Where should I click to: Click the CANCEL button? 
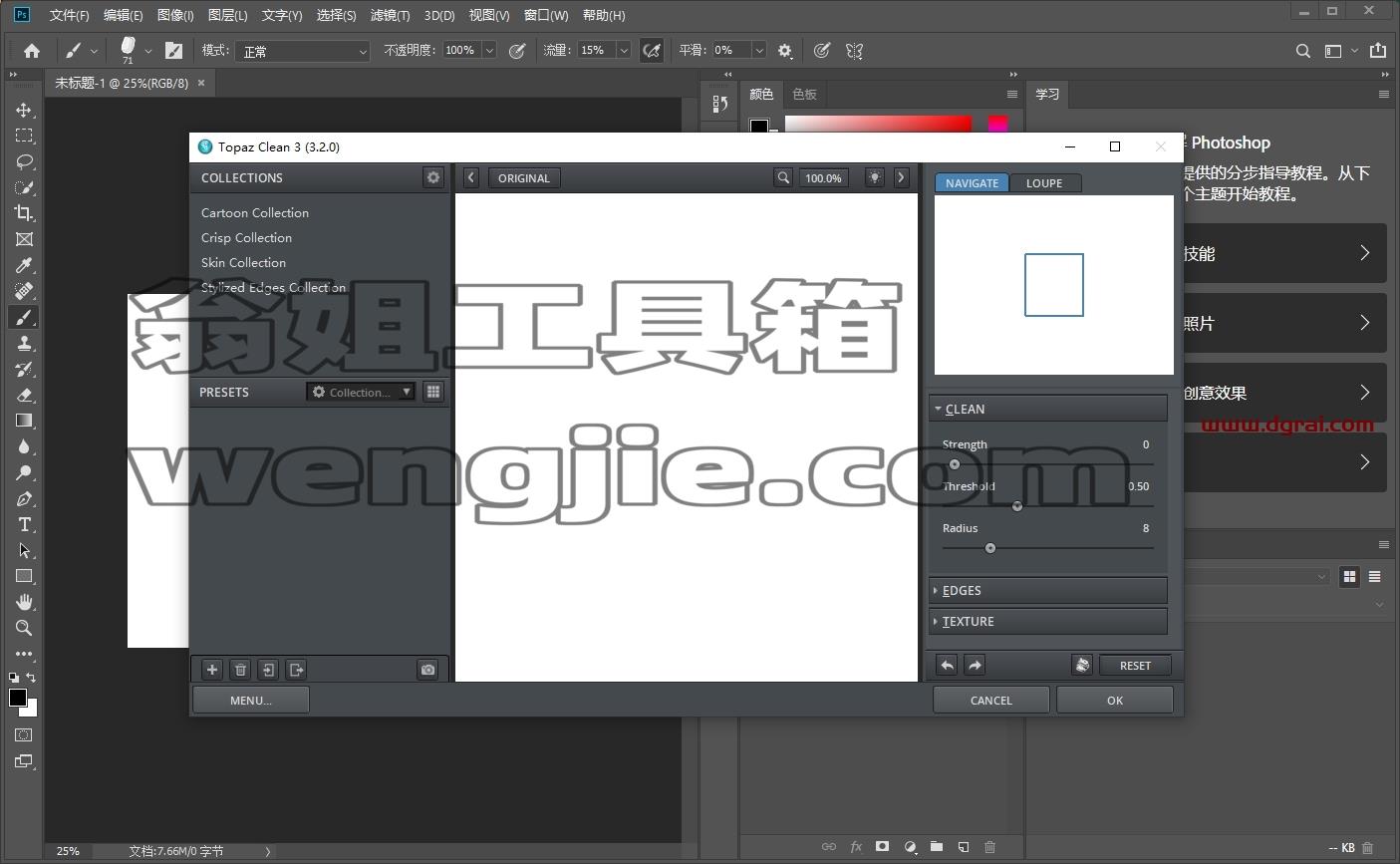point(991,700)
